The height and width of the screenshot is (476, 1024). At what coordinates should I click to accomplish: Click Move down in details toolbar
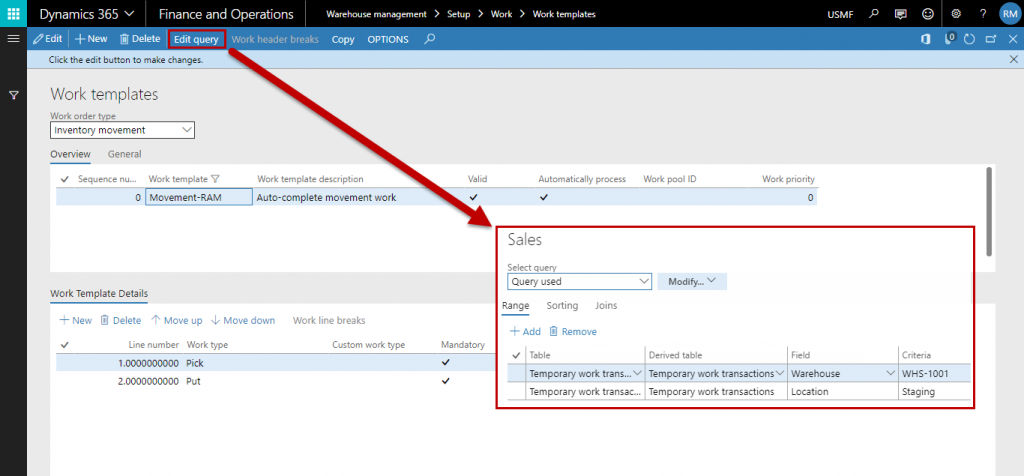(243, 321)
